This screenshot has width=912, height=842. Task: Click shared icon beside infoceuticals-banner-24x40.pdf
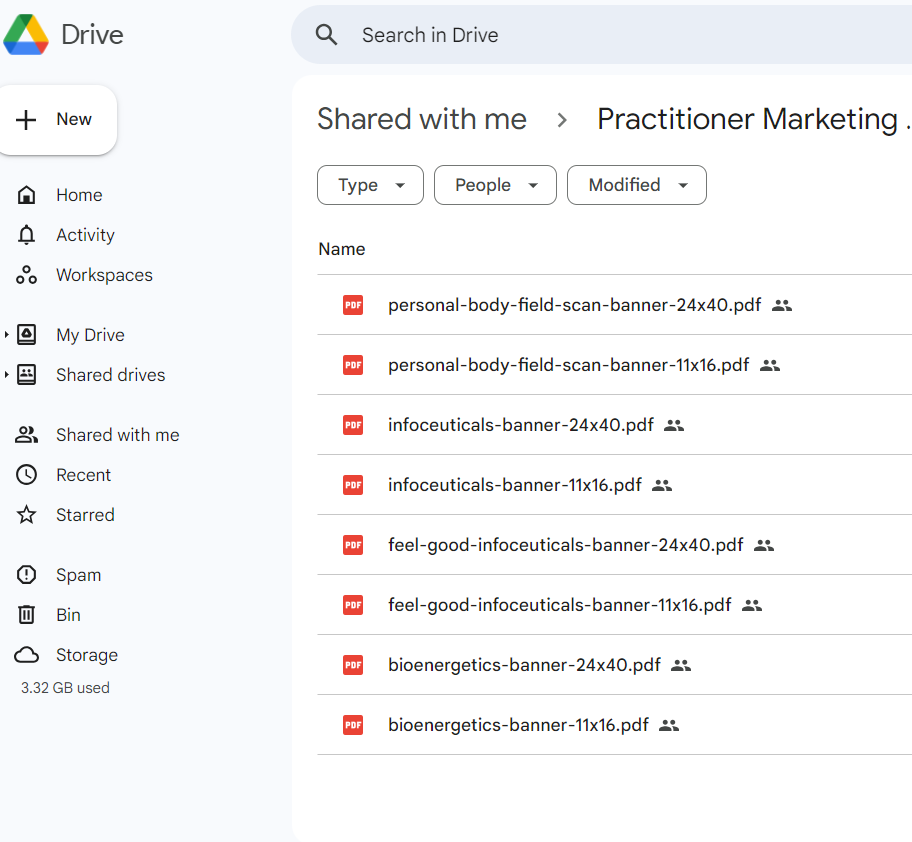(x=674, y=426)
